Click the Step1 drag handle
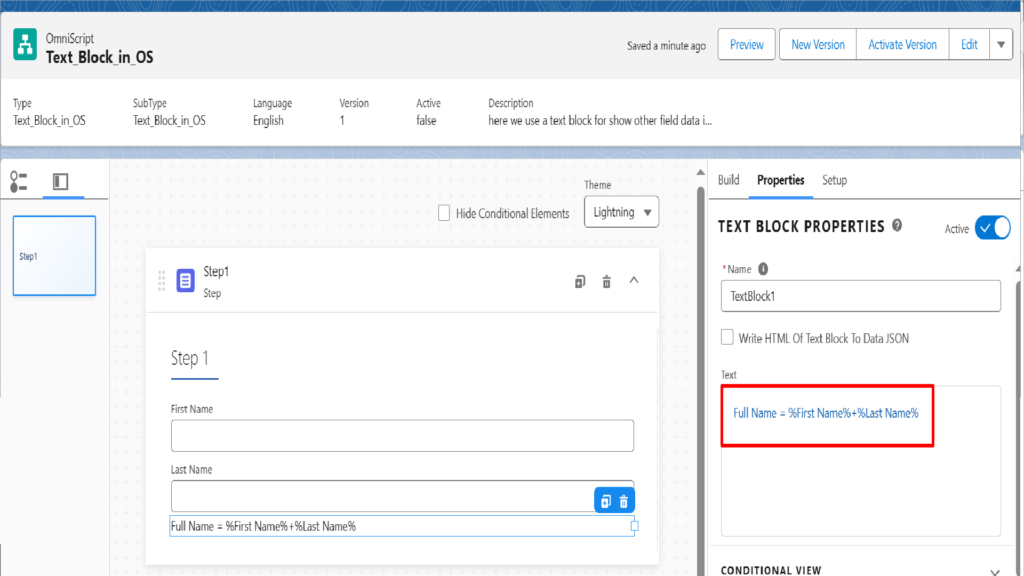The width and height of the screenshot is (1024, 576). (x=161, y=281)
